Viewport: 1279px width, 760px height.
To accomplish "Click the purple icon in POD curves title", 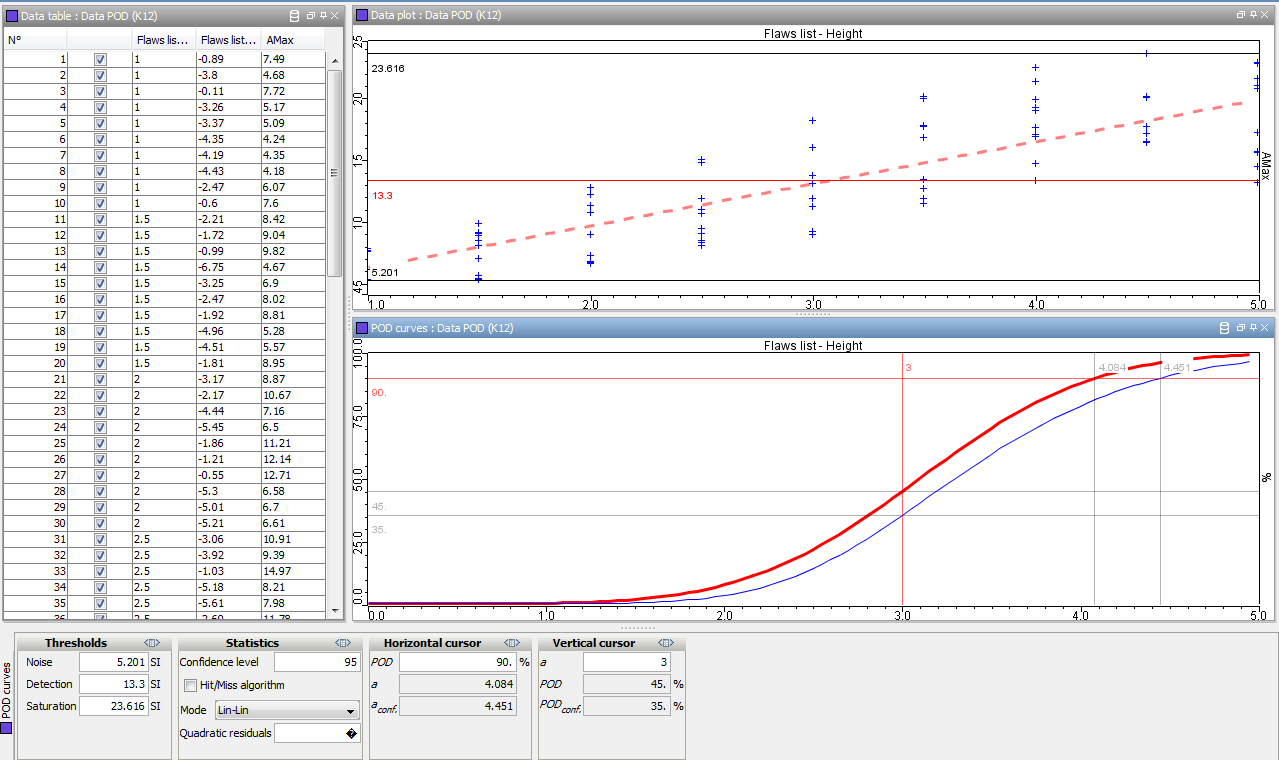I will (361, 328).
